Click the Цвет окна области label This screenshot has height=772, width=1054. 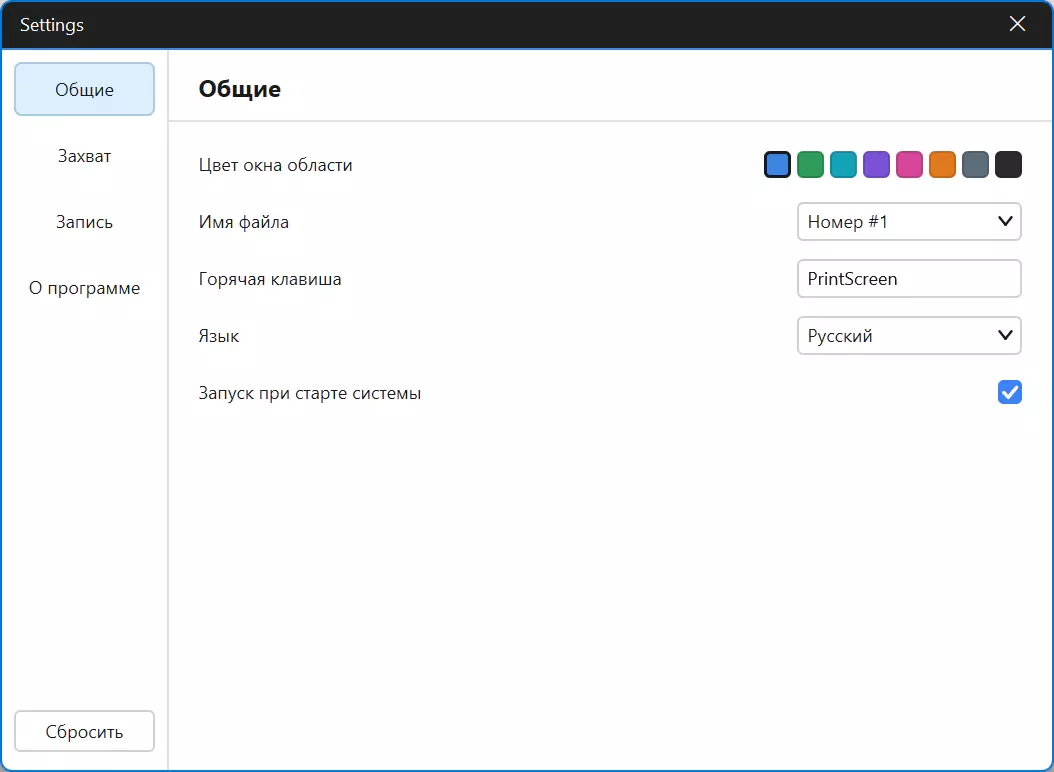pos(276,165)
